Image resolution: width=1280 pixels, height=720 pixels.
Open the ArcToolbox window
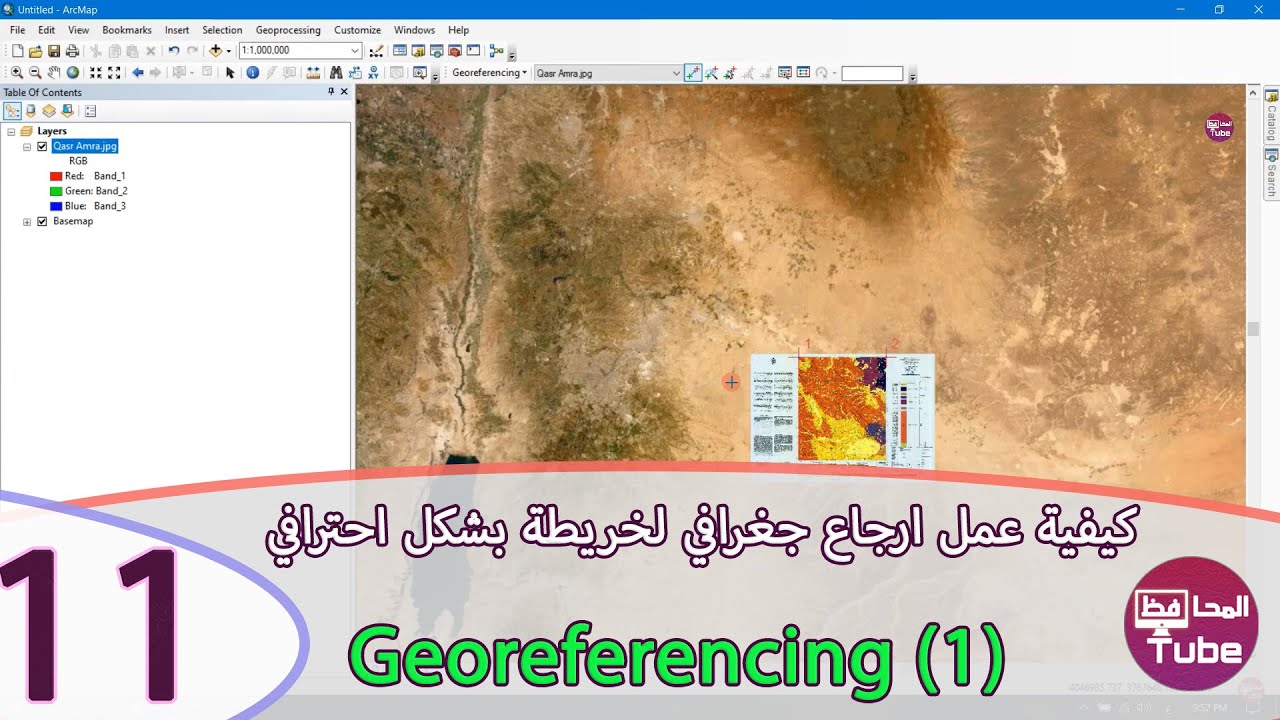coord(455,50)
